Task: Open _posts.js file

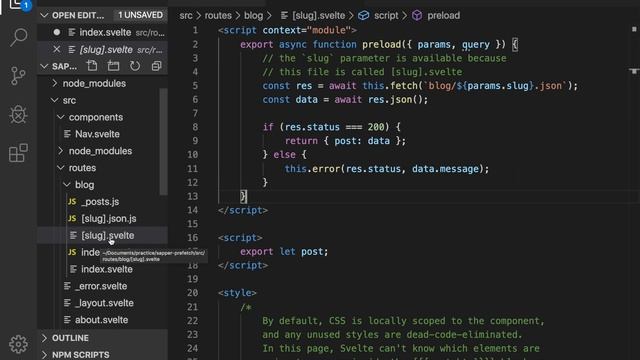Action: [x=100, y=202]
